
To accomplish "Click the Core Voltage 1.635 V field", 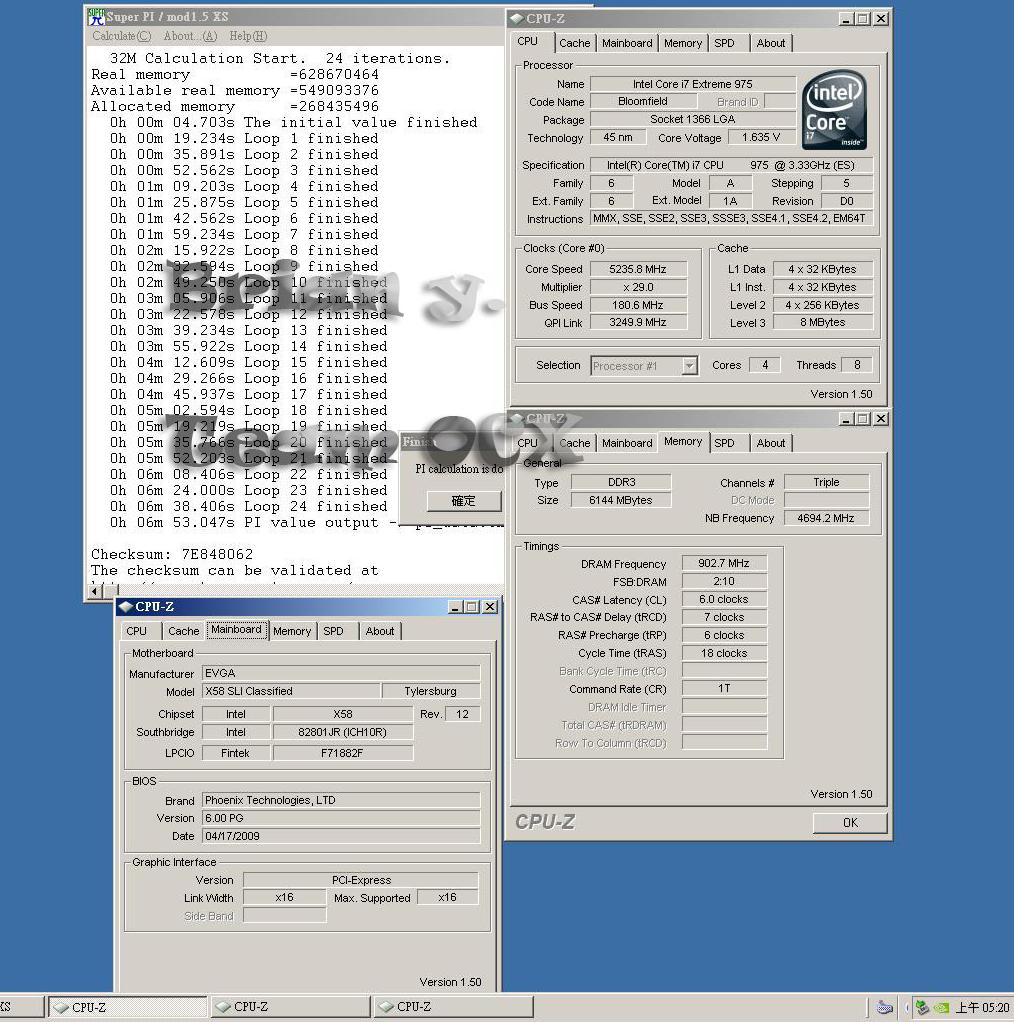I will click(x=760, y=138).
